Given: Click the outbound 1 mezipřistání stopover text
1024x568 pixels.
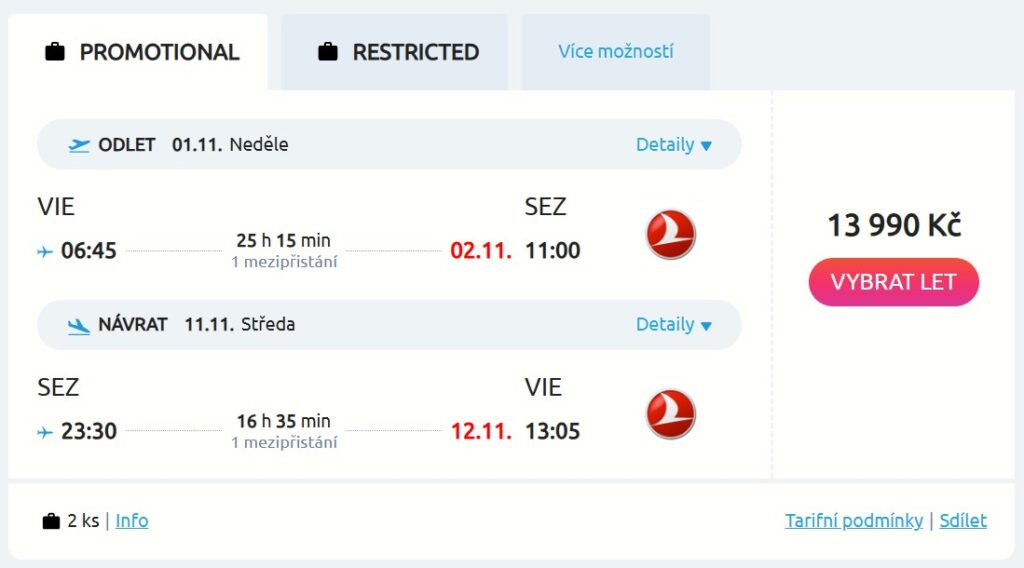Looking at the screenshot, I should click(284, 262).
